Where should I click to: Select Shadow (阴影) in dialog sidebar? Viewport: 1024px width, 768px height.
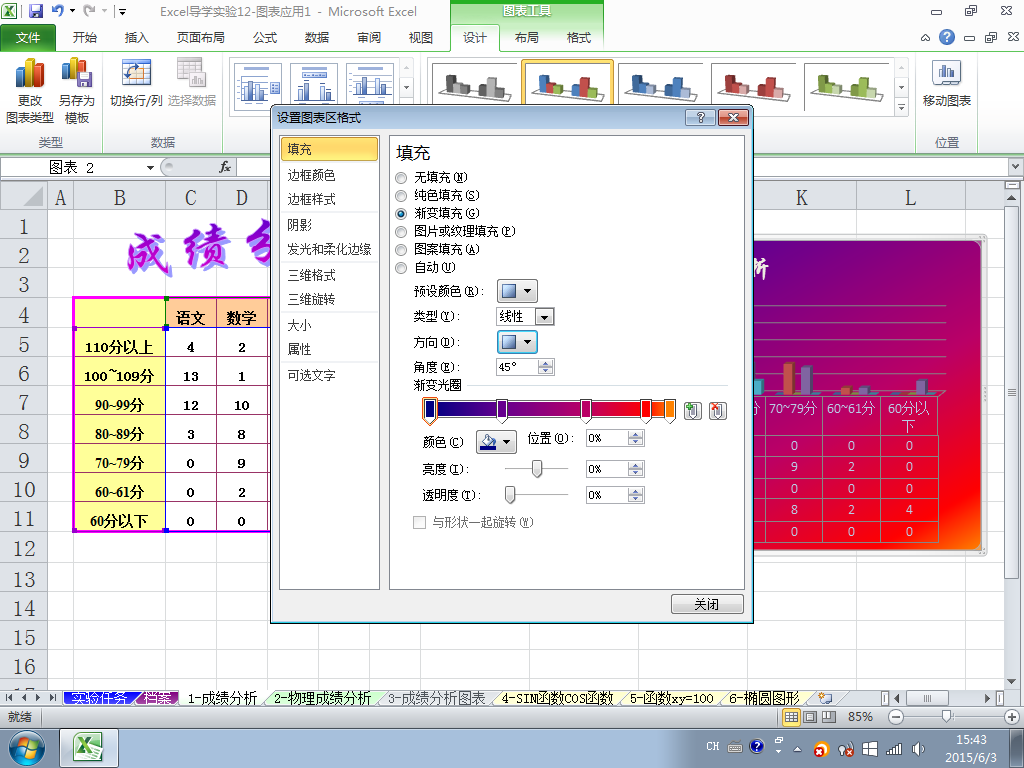point(329,225)
